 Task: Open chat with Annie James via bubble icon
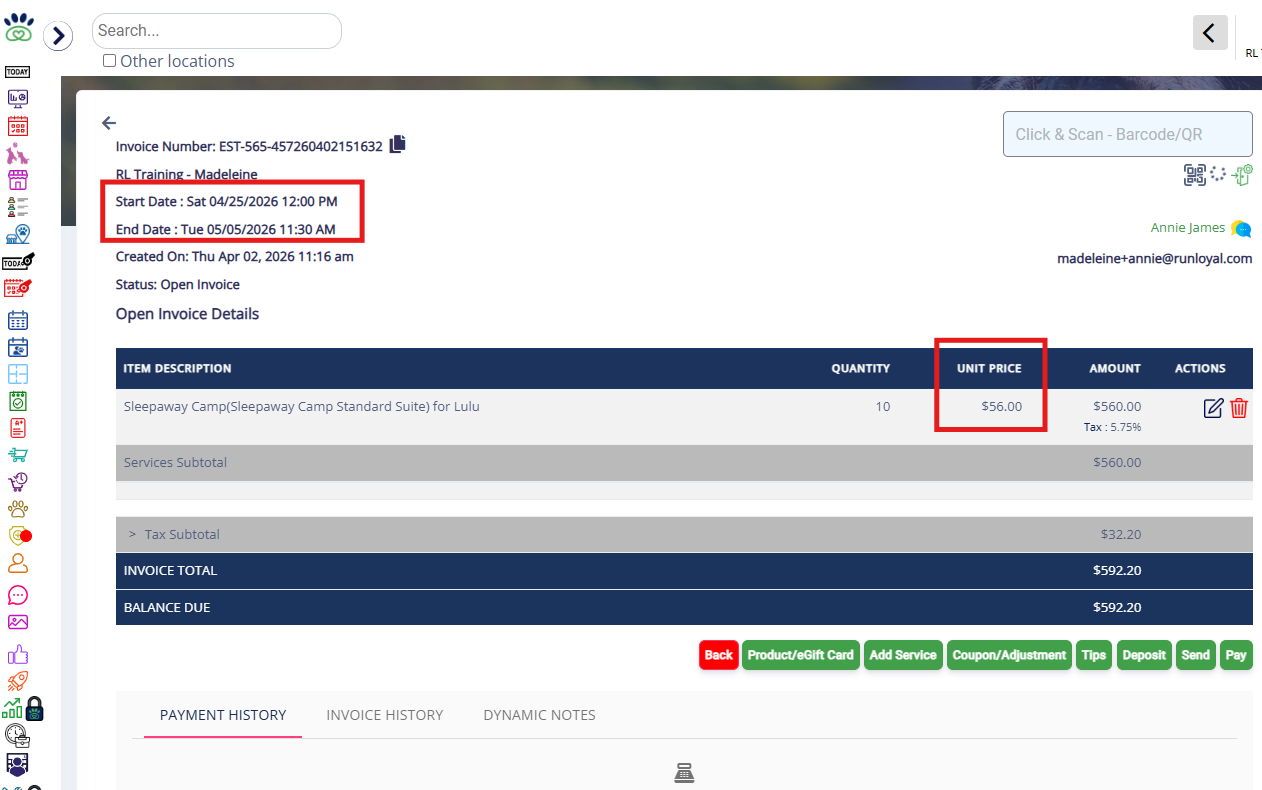(1241, 229)
